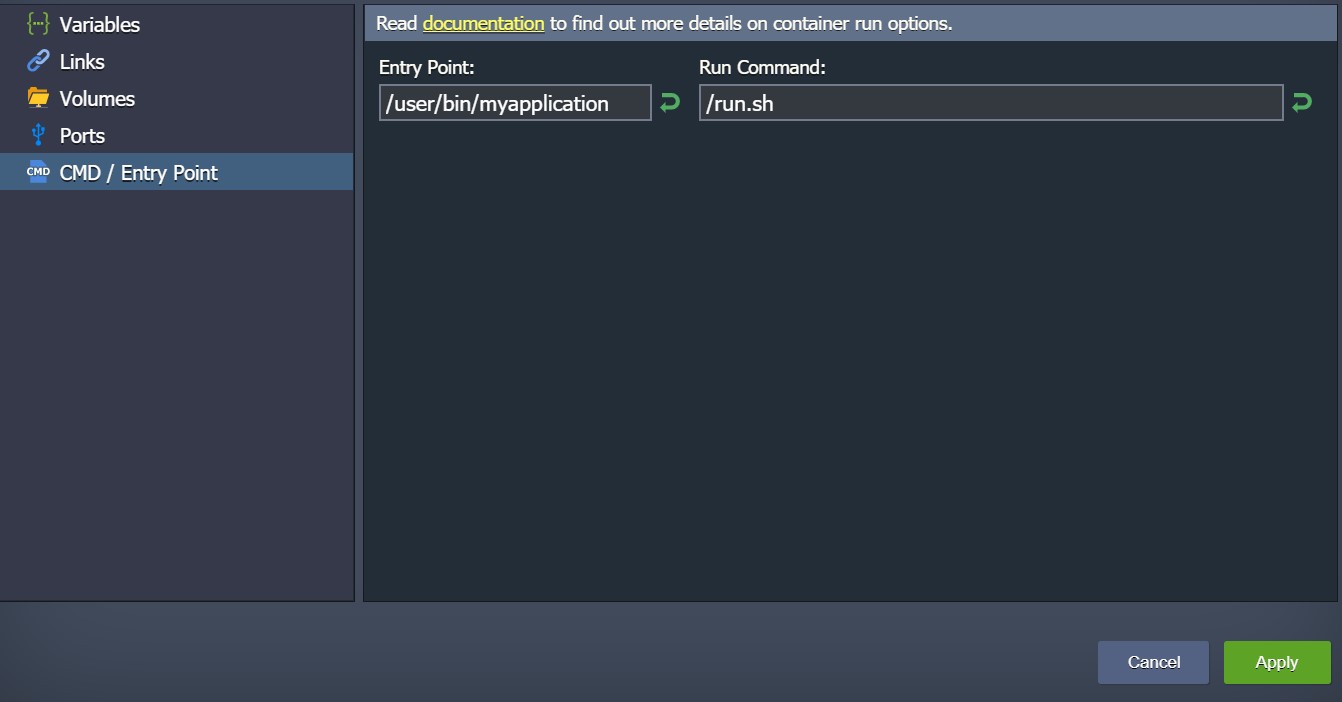The height and width of the screenshot is (702, 1342).
Task: Go to the Ports section
Action: click(176, 135)
